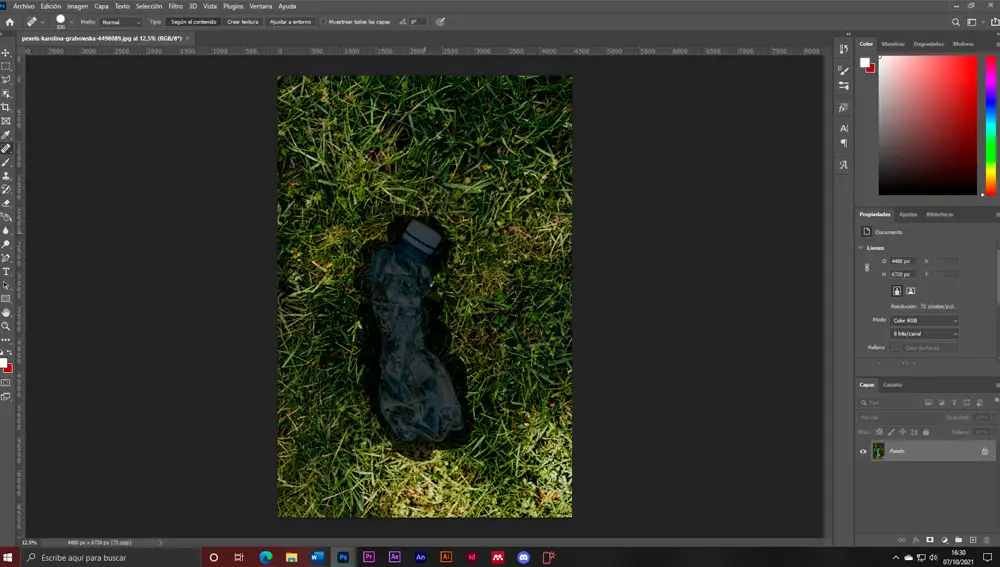Click the hue spectrum slider
Image resolution: width=1000 pixels, height=567 pixels.
[991, 125]
